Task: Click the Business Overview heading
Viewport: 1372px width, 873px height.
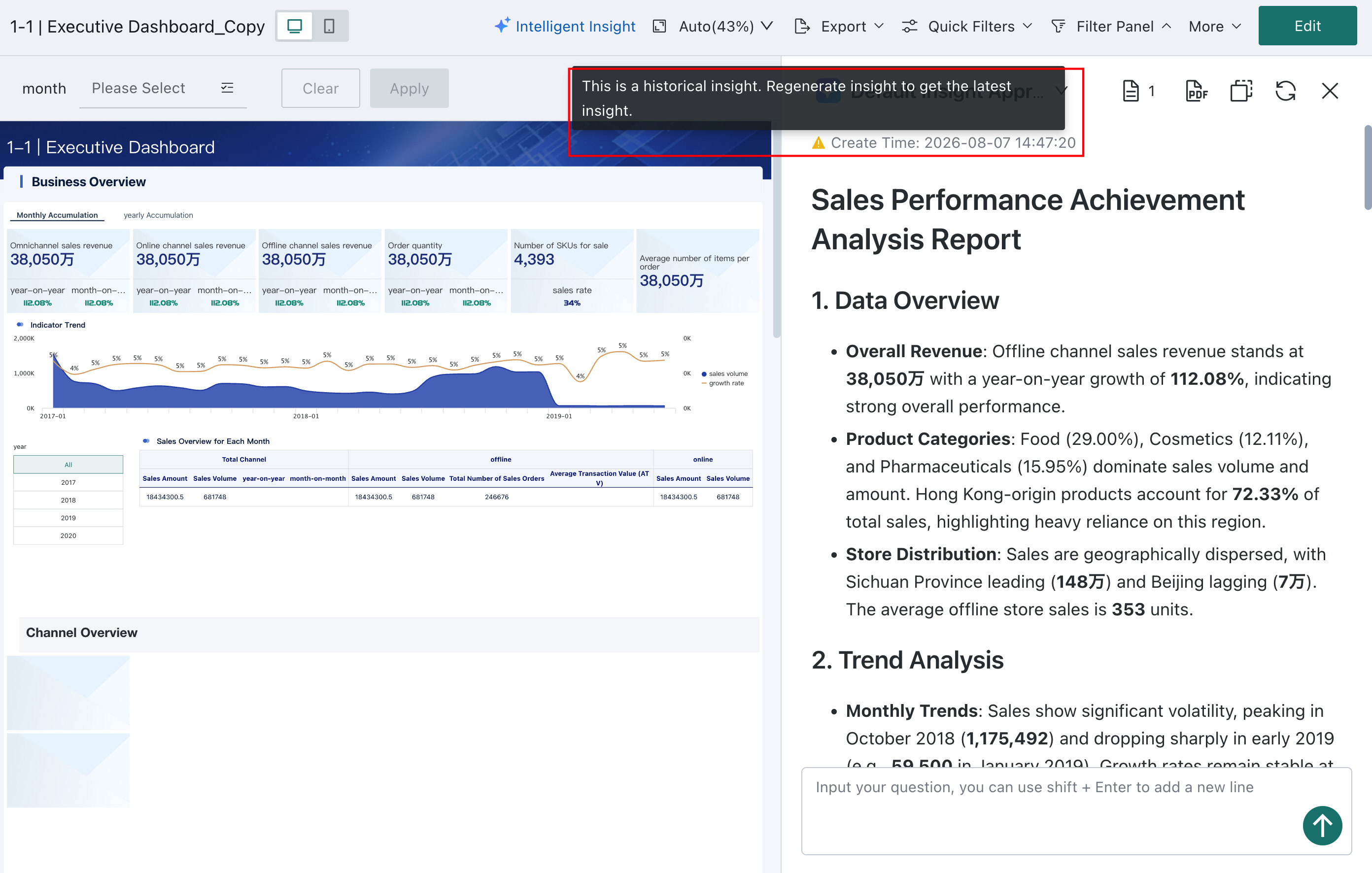Action: tap(88, 182)
